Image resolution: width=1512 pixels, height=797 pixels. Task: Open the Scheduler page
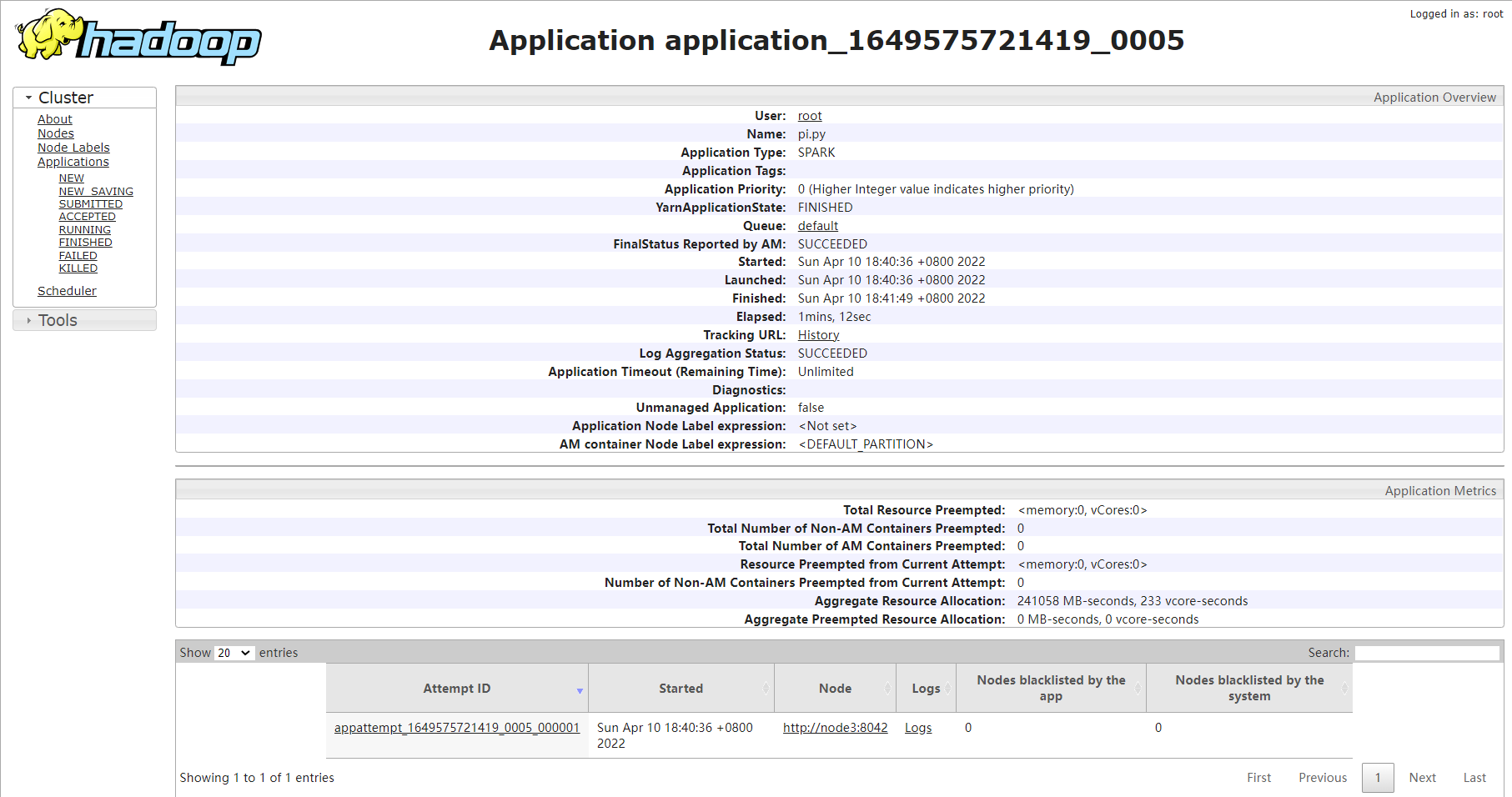coord(67,291)
